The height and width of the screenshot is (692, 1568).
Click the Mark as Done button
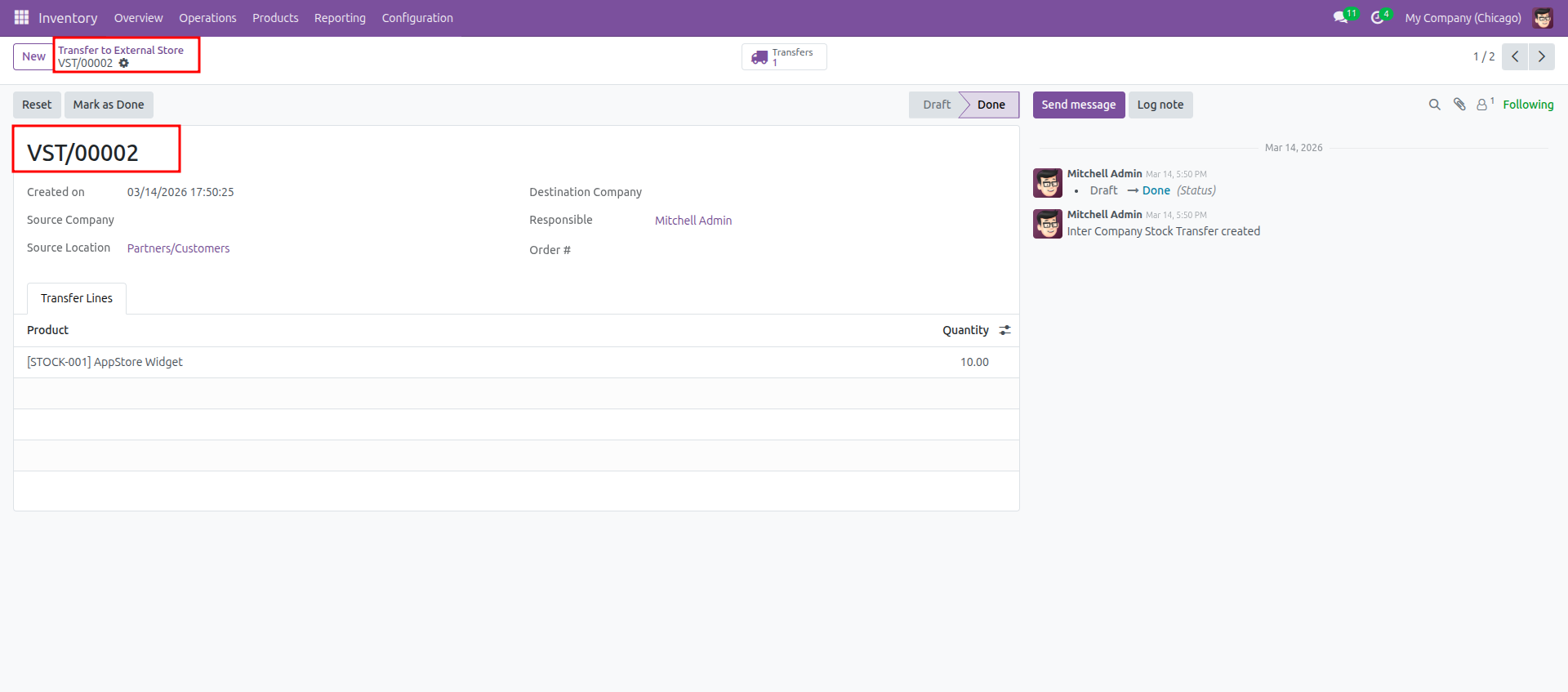109,105
